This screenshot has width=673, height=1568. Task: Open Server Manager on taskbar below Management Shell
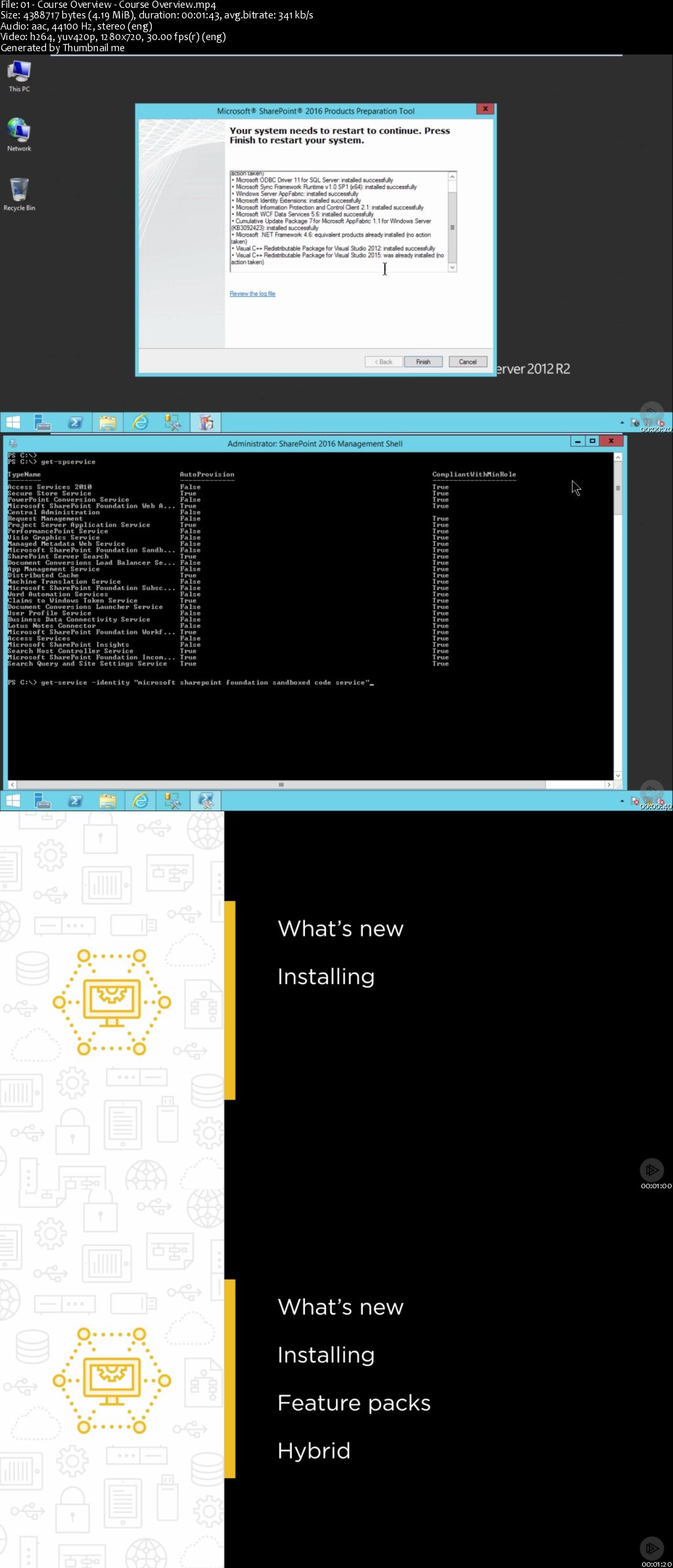coord(42,801)
